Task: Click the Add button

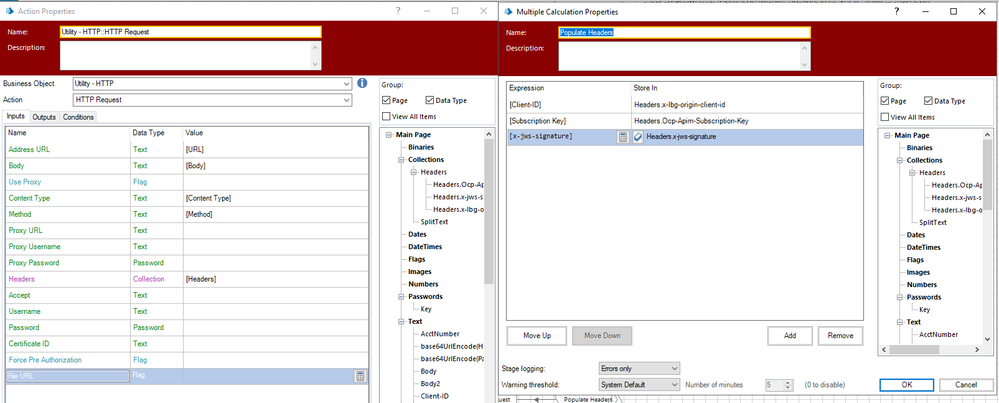Action: [790, 335]
